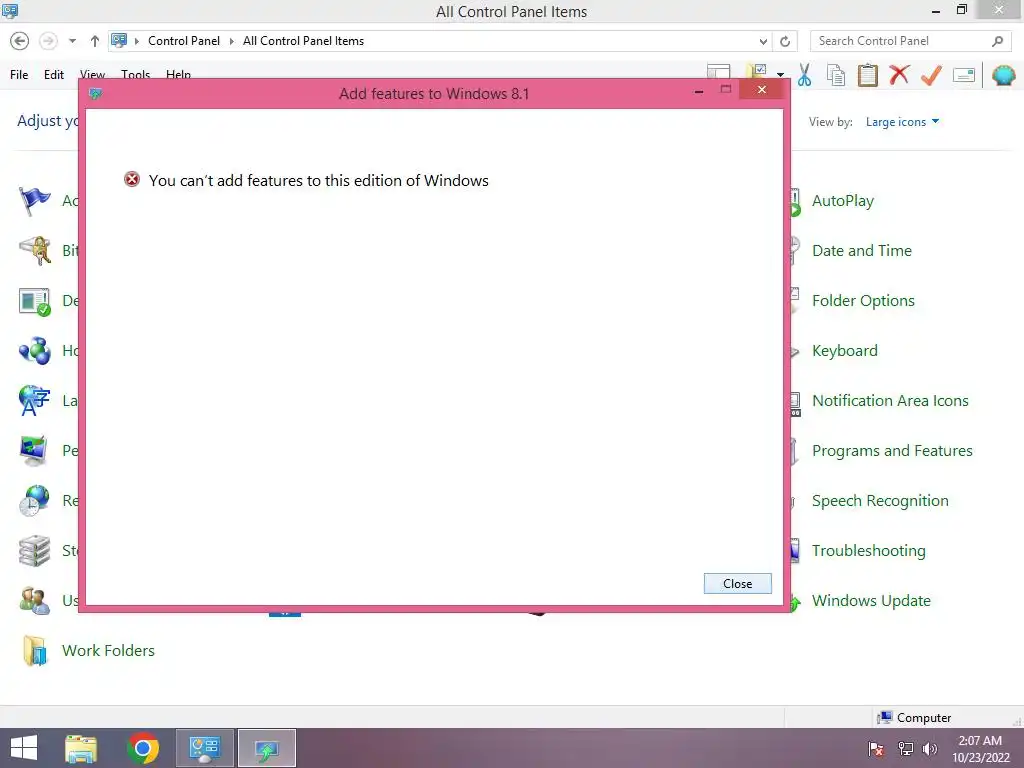Close the Add features dialog with X
The width and height of the screenshot is (1024, 768).
pyautogui.click(x=761, y=90)
